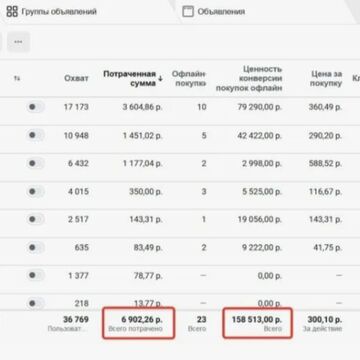360x360 pixels.
Task: Click the 635 reach value
Action: pyautogui.click(x=82, y=248)
